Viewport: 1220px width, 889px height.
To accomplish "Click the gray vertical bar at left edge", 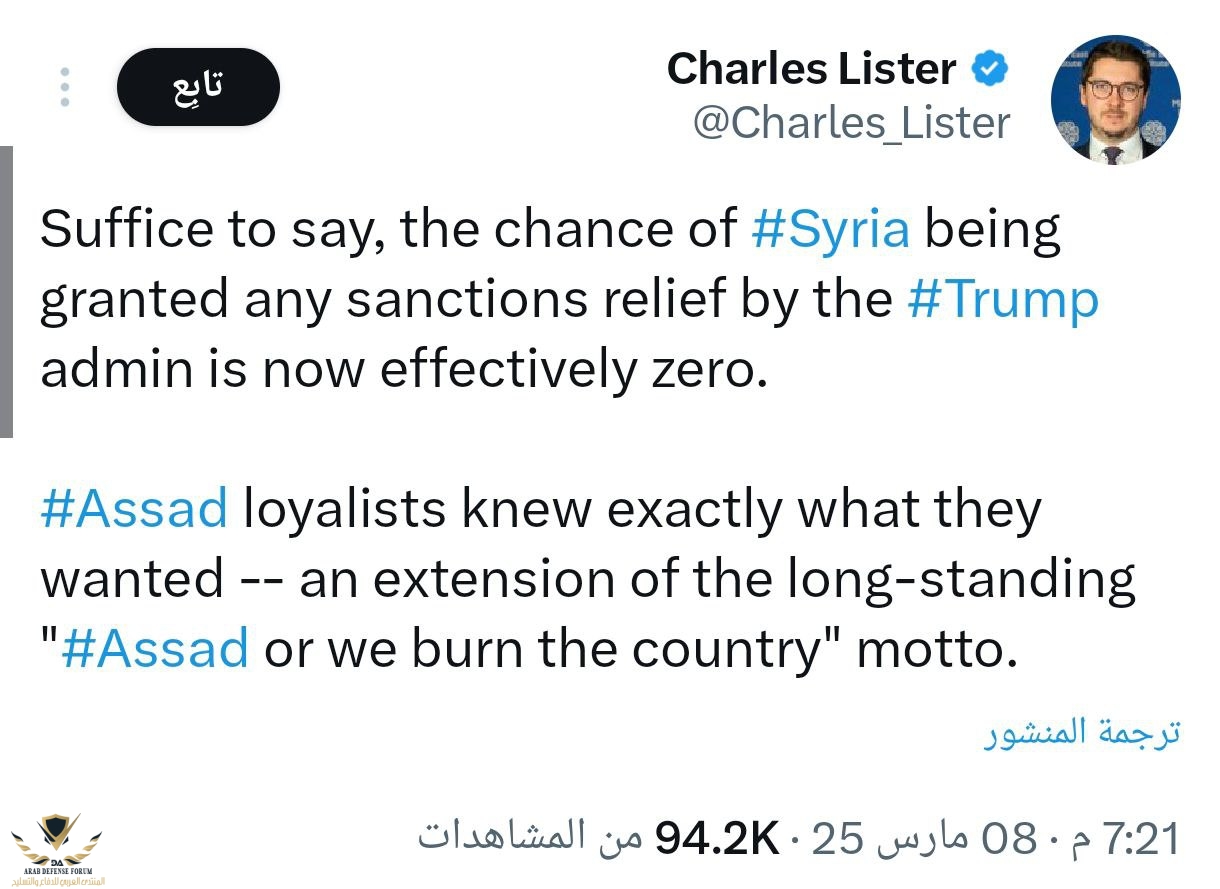I will pyautogui.click(x=6, y=291).
